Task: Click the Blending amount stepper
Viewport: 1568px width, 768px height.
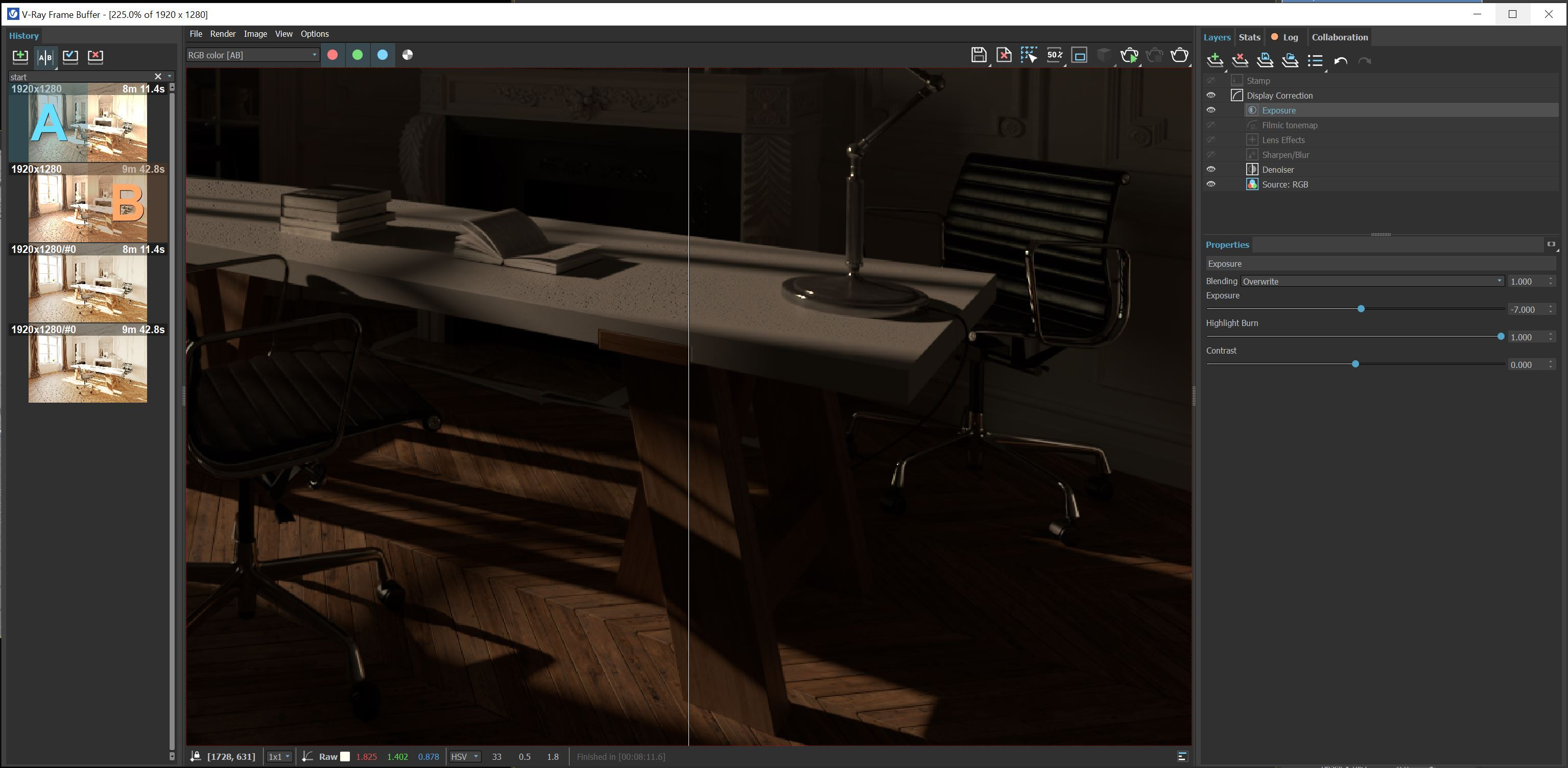Action: click(1551, 281)
